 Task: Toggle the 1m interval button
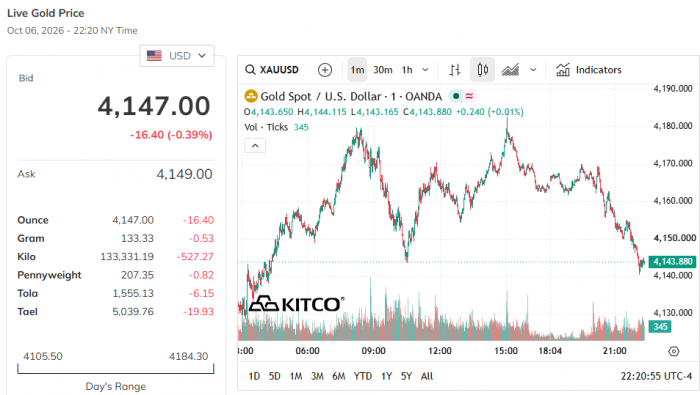coord(357,70)
